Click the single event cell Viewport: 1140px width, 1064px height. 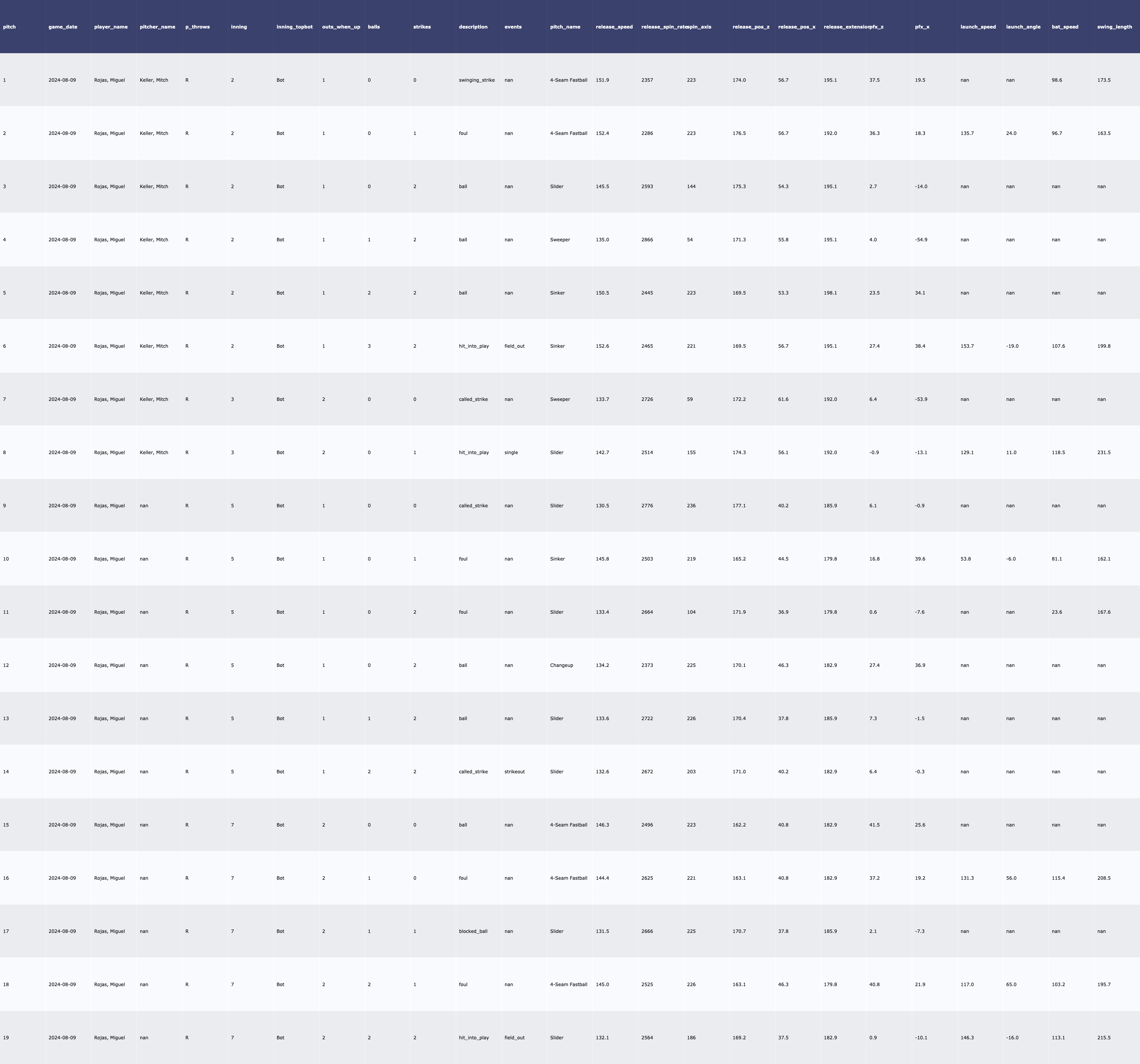[x=511, y=453]
